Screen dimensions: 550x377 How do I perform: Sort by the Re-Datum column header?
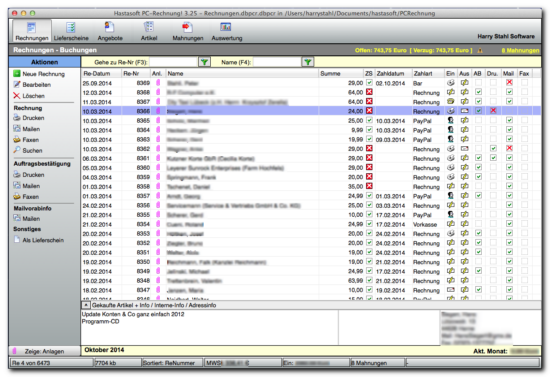pyautogui.click(x=102, y=73)
